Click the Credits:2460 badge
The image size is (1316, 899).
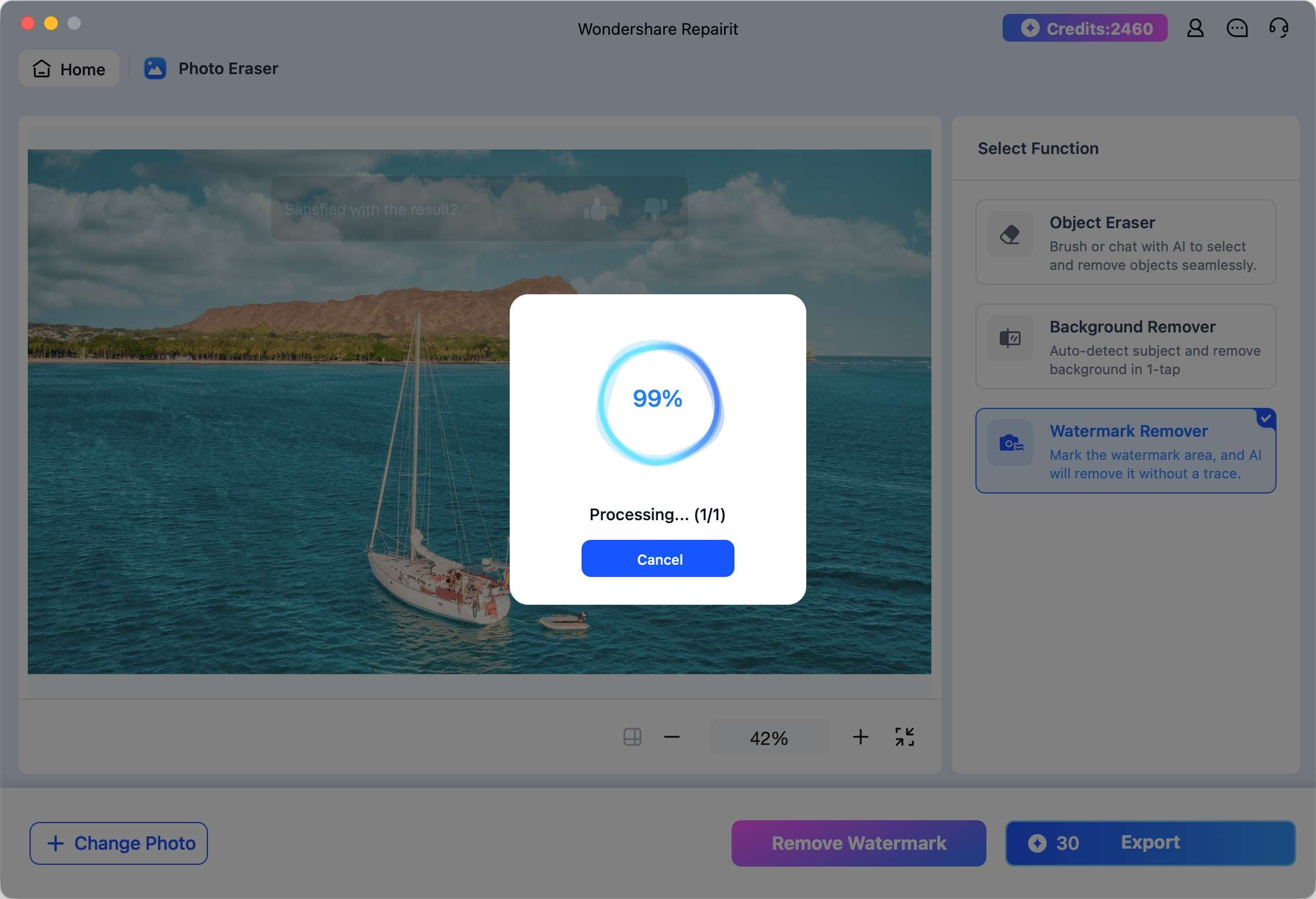[x=1084, y=28]
